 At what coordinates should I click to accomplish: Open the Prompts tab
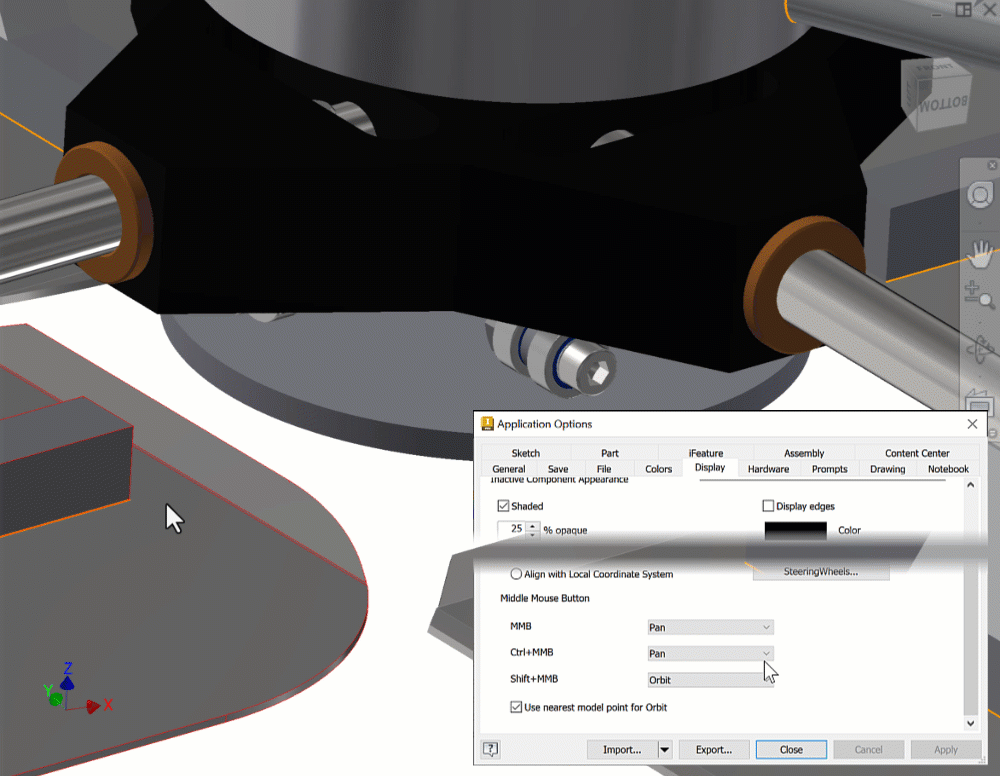click(x=829, y=469)
